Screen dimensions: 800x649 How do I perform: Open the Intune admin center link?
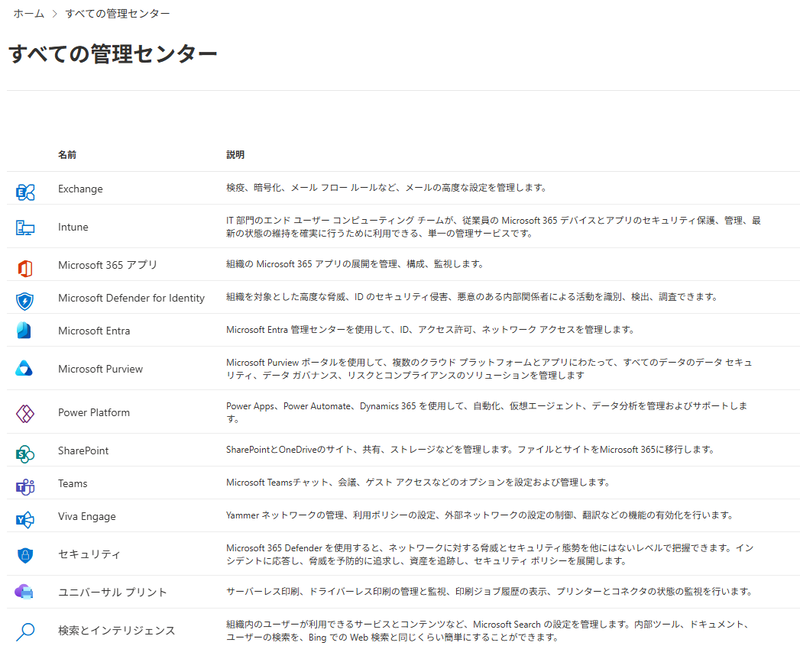[x=73, y=227]
